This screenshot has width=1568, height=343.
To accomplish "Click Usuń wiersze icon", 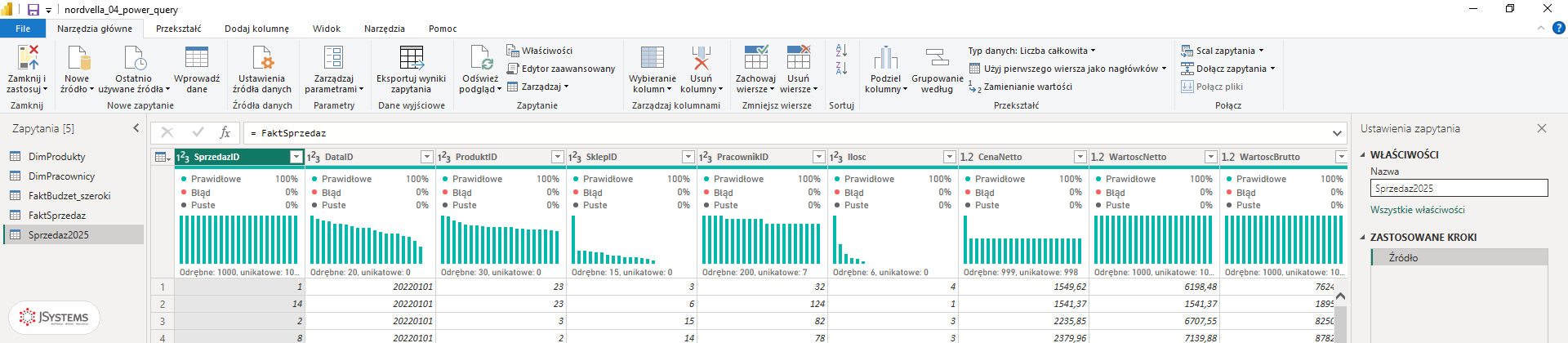I will coord(798,57).
